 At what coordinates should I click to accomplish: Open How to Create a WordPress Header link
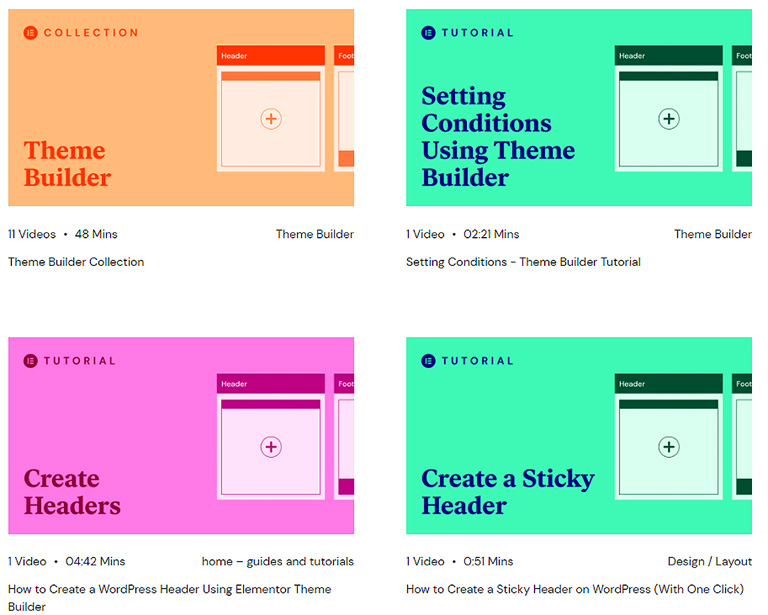[x=169, y=598]
